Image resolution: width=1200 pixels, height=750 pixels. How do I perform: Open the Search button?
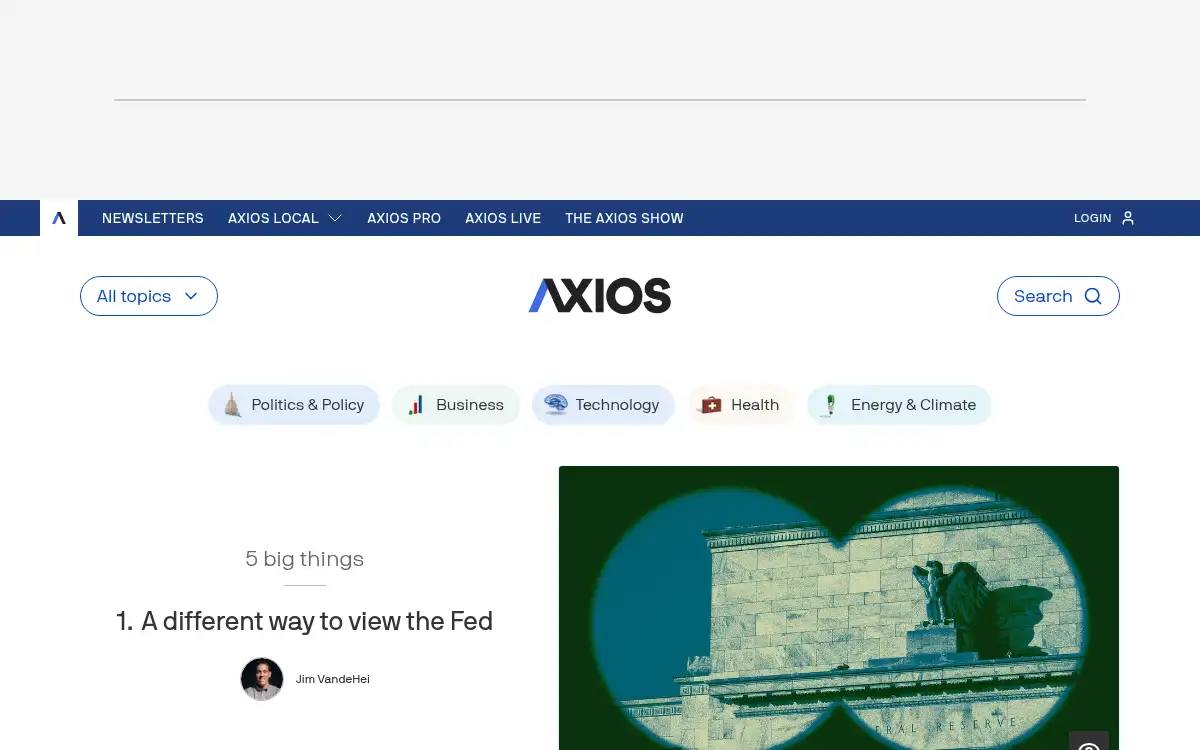(1058, 296)
